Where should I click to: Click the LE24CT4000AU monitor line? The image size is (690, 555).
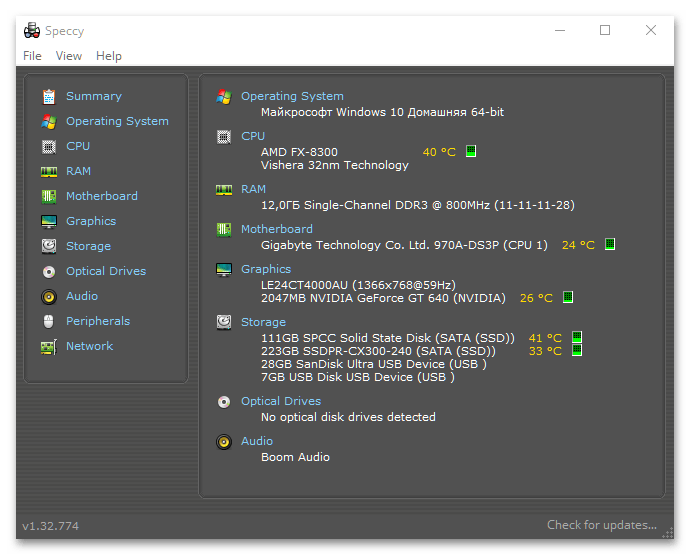pos(358,285)
